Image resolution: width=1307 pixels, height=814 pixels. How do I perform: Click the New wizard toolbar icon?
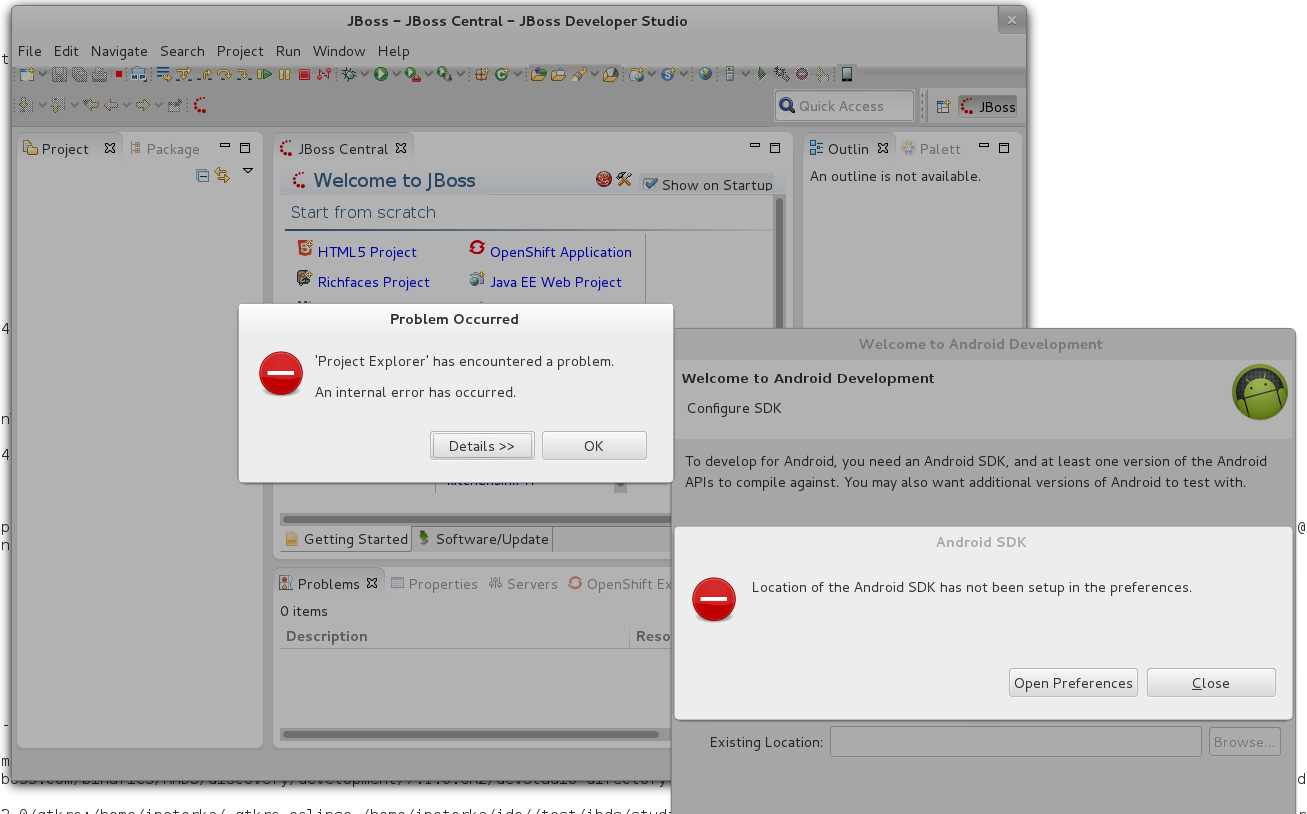coord(27,74)
